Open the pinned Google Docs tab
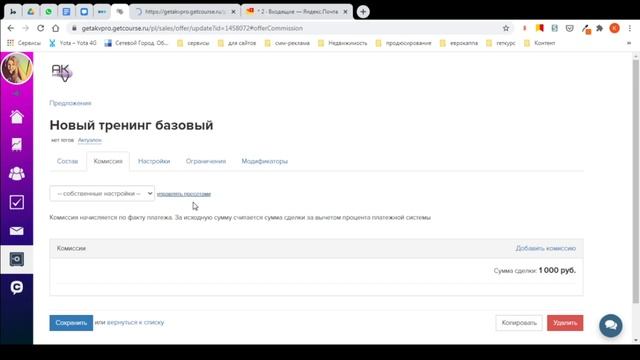This screenshot has height=360, width=640. click(66, 12)
